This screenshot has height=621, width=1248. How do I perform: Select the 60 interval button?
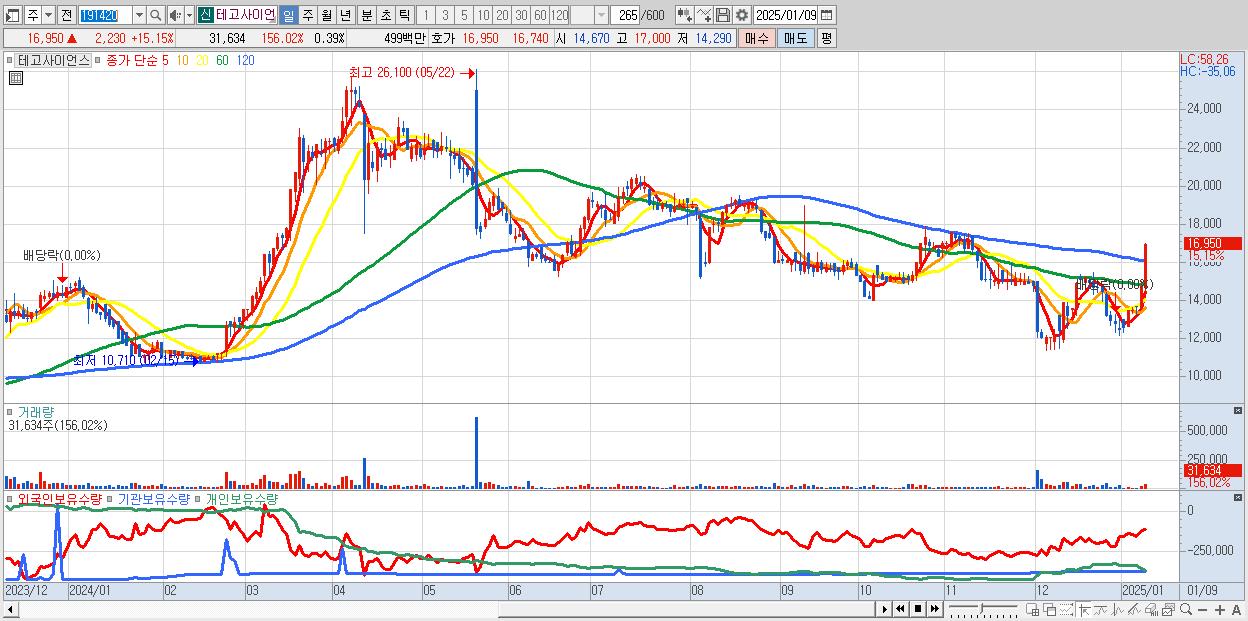tap(540, 15)
